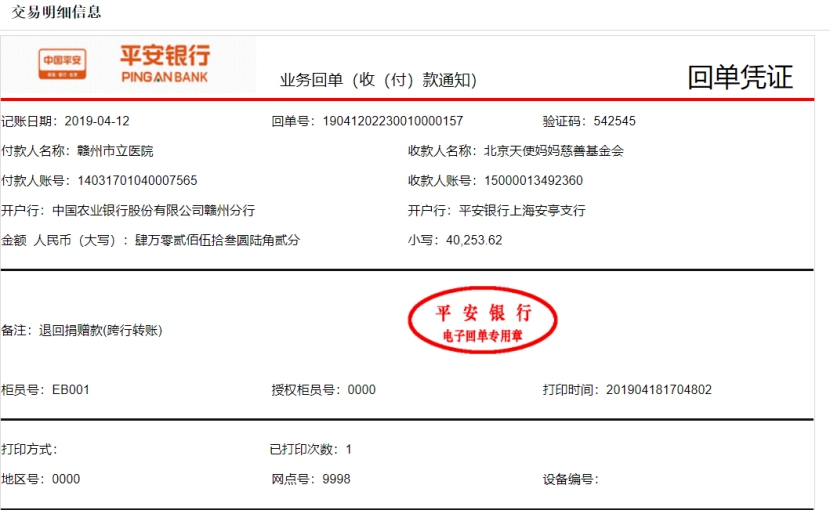
Task: Click the 金额 人民币（大写） label
Action: tap(65, 240)
